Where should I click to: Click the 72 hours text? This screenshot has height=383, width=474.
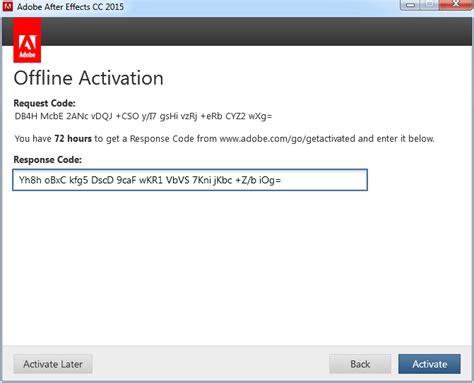(73, 139)
